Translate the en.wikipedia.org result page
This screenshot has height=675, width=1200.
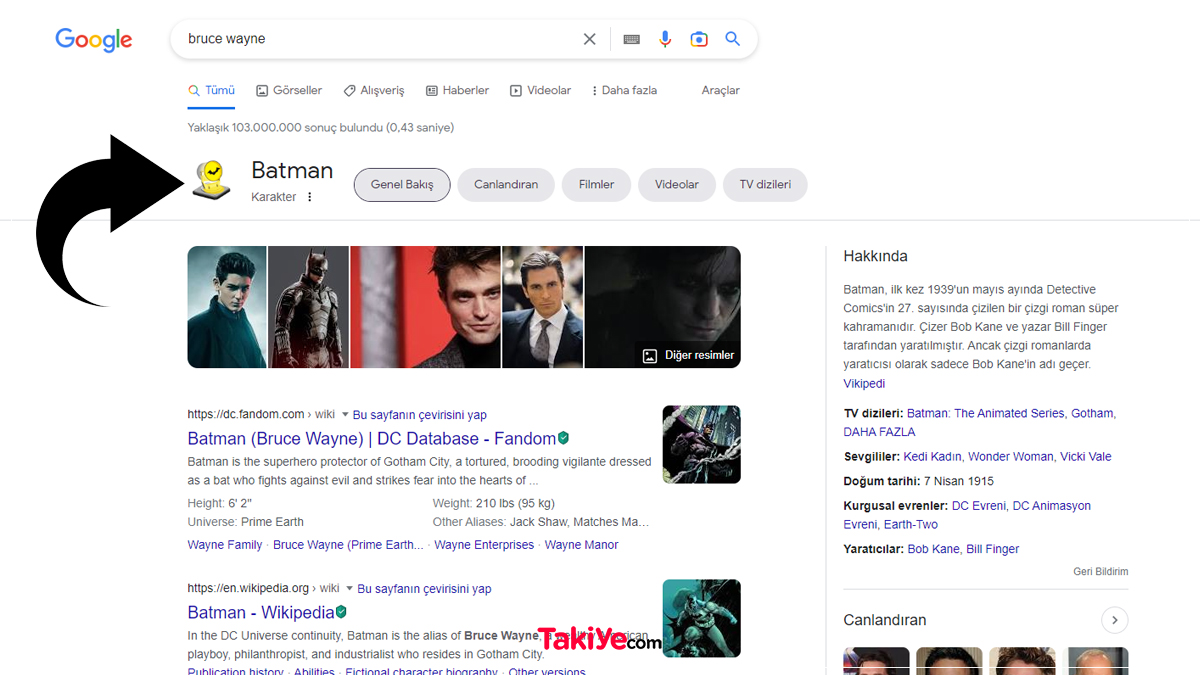point(424,589)
